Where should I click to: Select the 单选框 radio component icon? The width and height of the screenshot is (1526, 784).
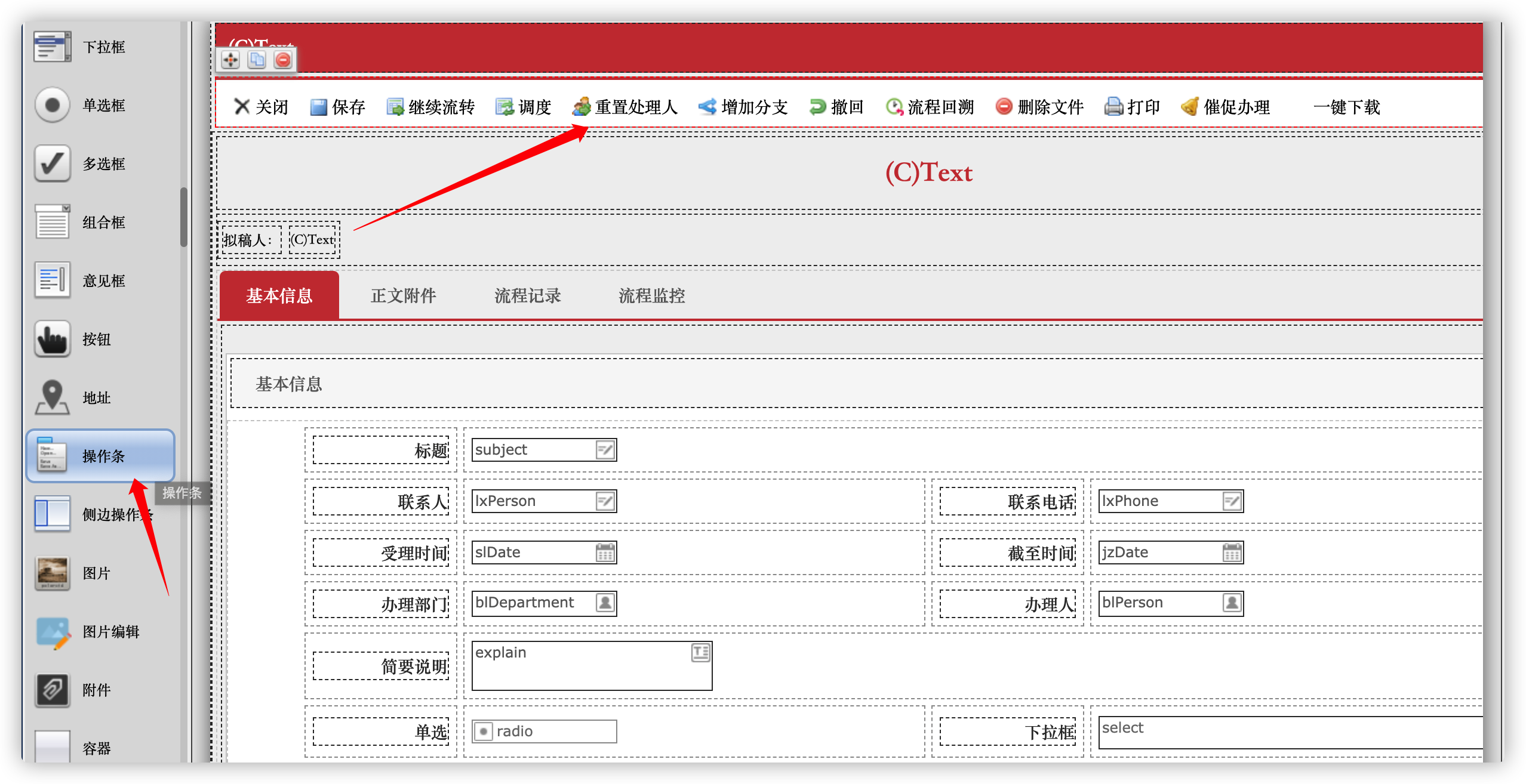pos(53,105)
